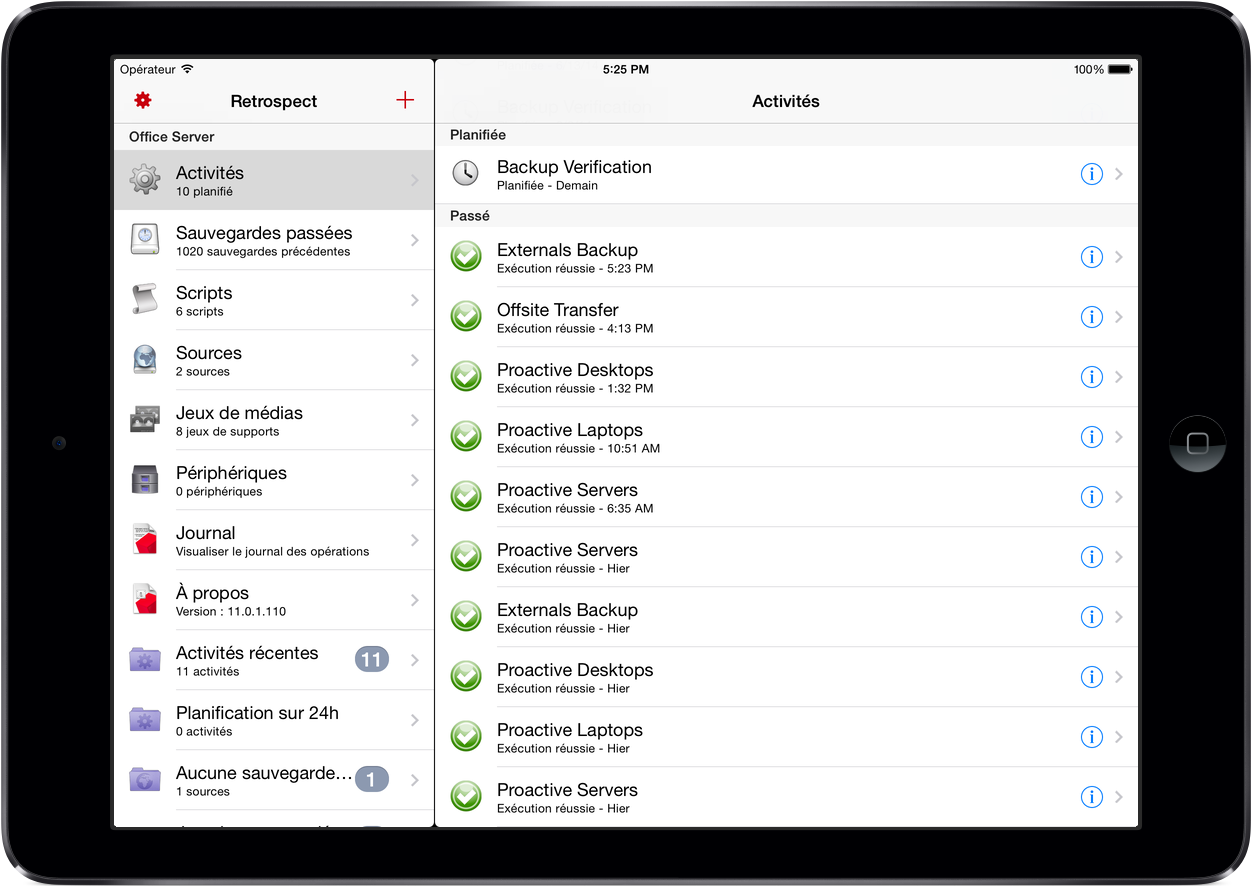Screen dimensions: 1252x886
Task: Tap the Planifiée section header
Action: 787,135
